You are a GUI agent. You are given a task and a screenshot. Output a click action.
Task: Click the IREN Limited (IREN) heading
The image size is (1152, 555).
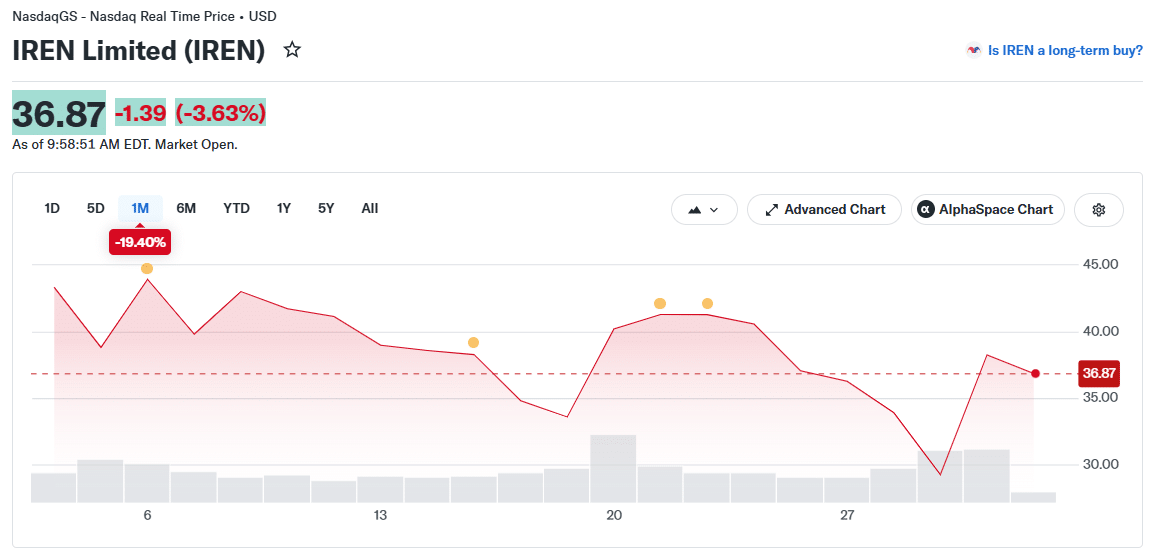tap(138, 50)
